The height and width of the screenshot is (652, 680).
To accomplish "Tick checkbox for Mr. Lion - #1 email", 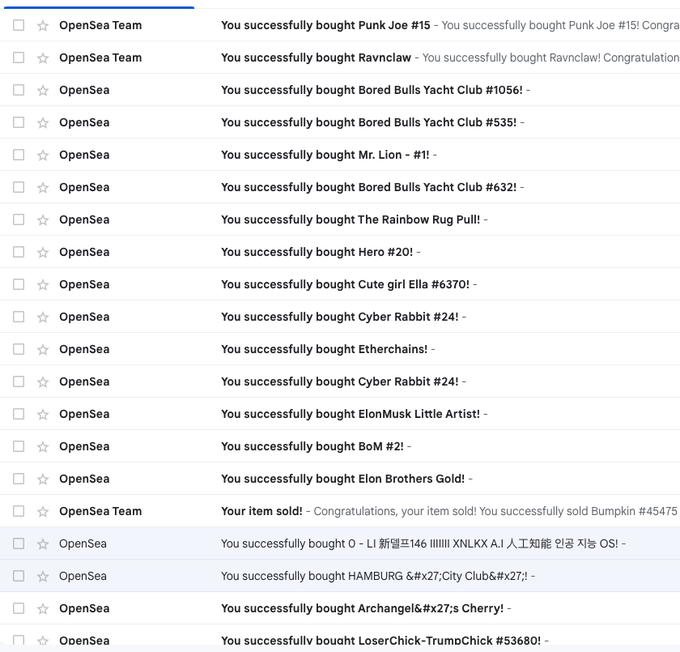I will pos(19,154).
